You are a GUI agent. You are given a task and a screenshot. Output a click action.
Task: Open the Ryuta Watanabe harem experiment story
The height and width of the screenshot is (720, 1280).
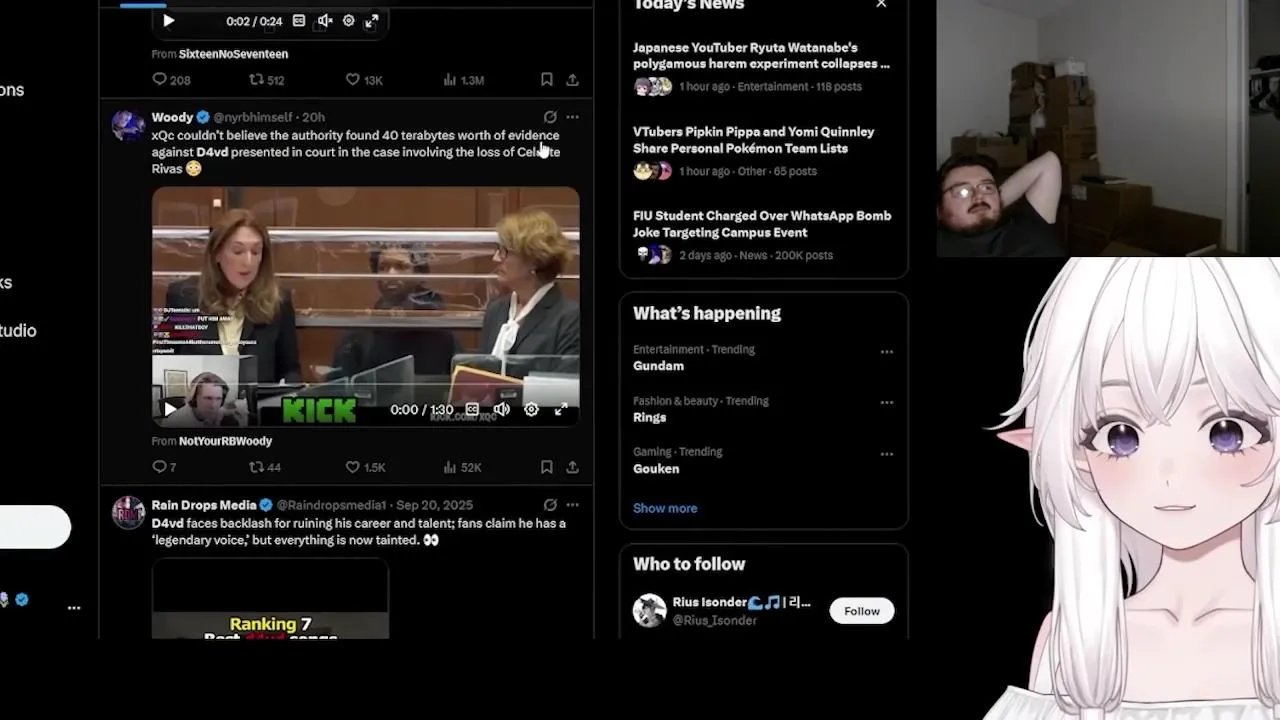point(761,56)
